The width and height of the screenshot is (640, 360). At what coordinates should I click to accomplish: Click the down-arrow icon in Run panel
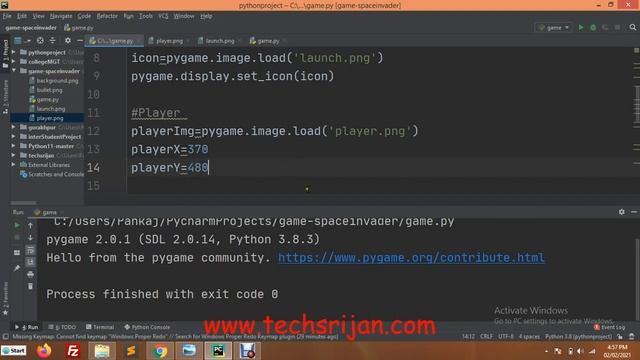click(30, 238)
